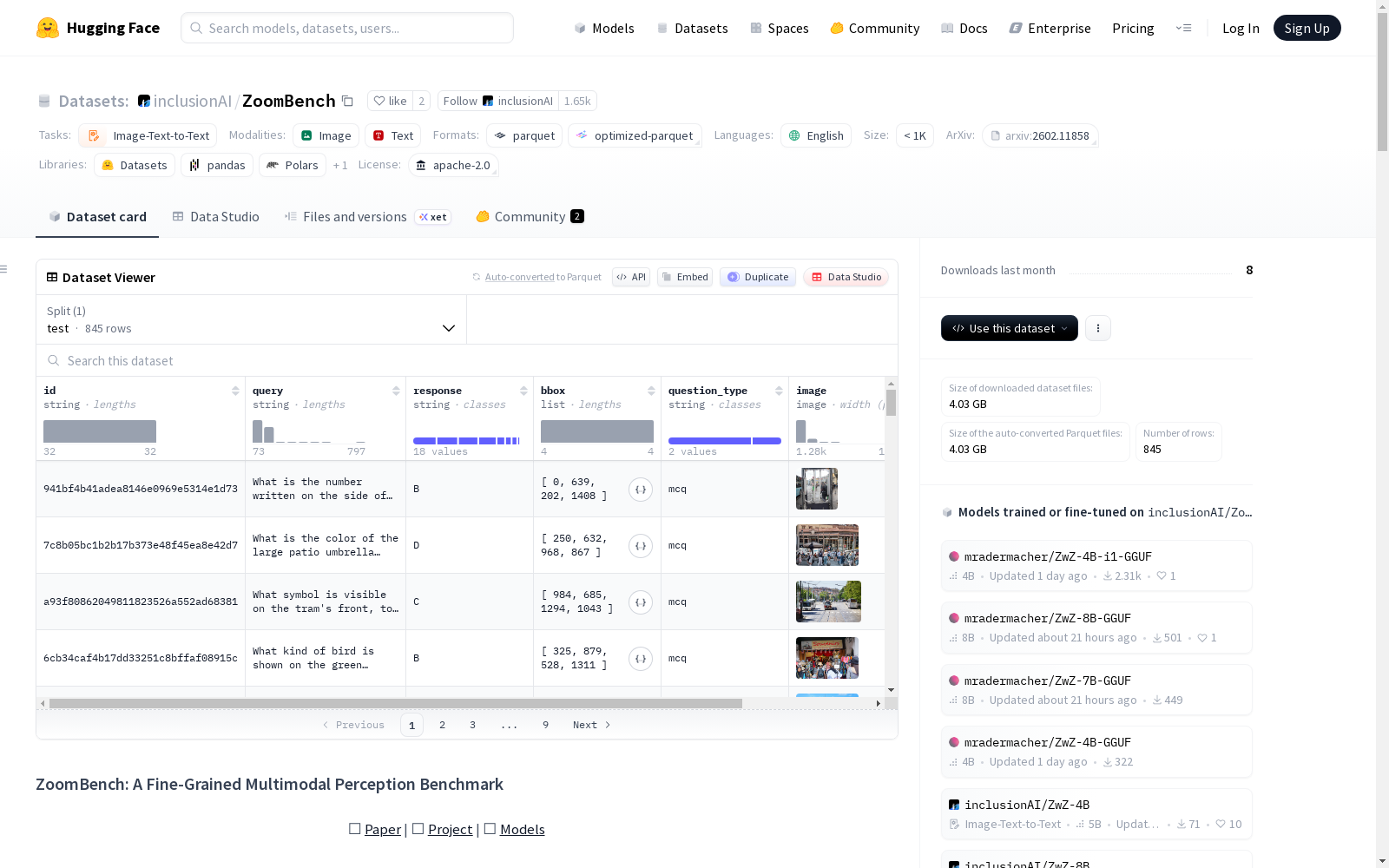The image size is (1389, 868).
Task: Click the Search this dataset field
Action: coord(467,361)
